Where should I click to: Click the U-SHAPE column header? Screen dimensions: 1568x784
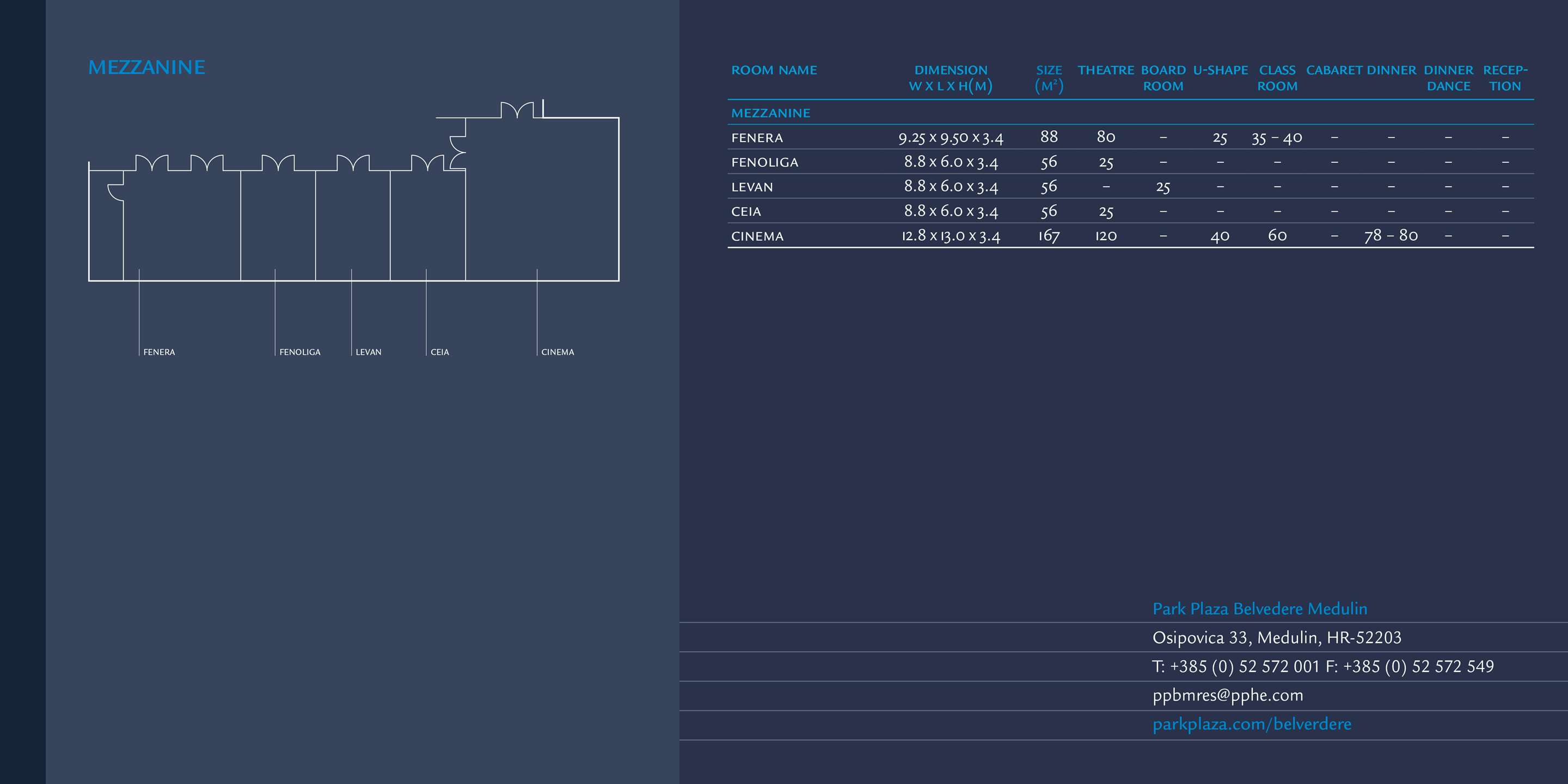tap(1221, 70)
